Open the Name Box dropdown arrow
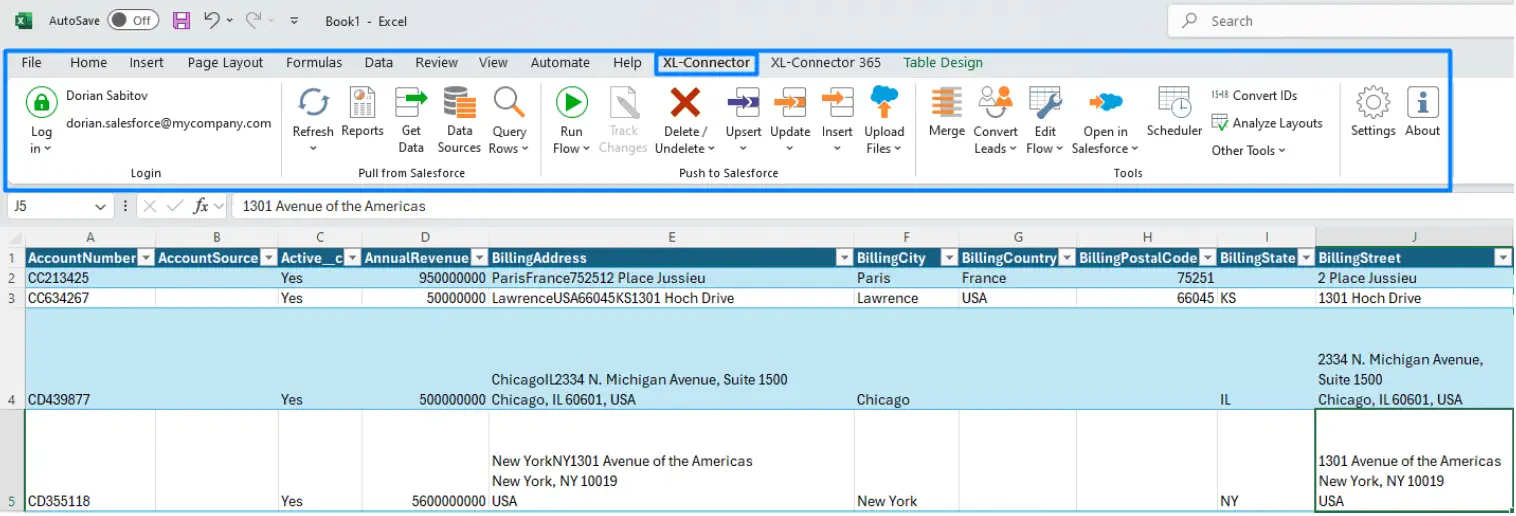Screen dimensions: 1516x516 [x=99, y=206]
